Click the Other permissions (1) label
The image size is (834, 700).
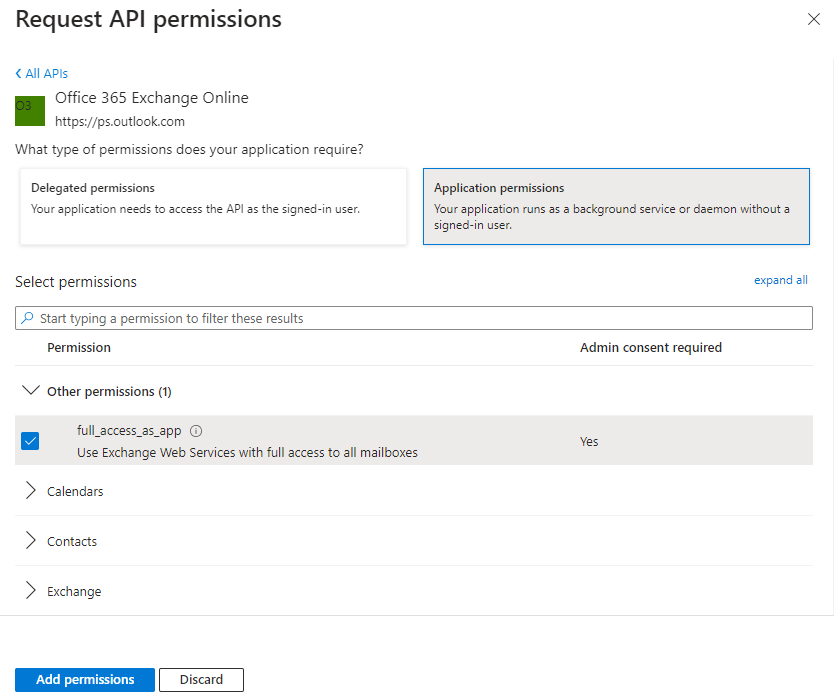[109, 391]
